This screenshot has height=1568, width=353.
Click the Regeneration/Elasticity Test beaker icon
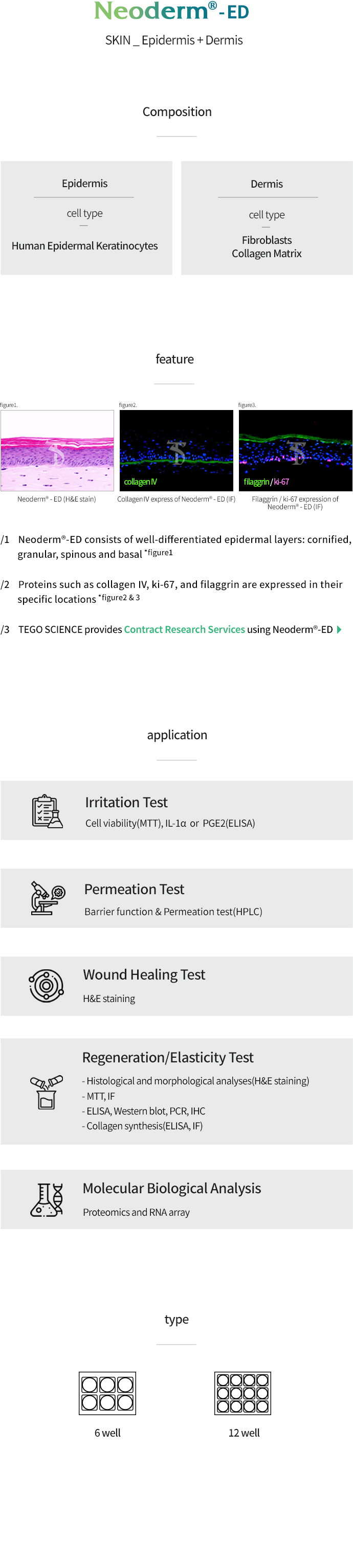pos(46,1092)
